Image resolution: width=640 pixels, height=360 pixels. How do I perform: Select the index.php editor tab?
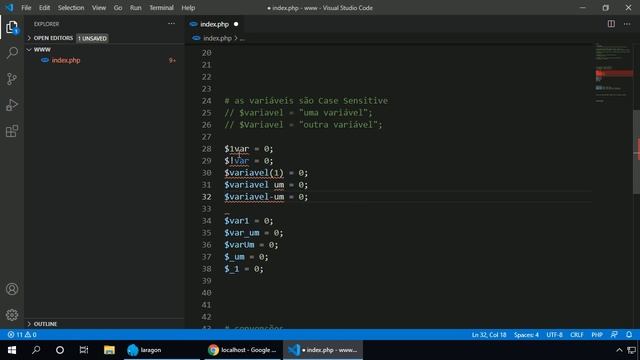tap(215, 24)
